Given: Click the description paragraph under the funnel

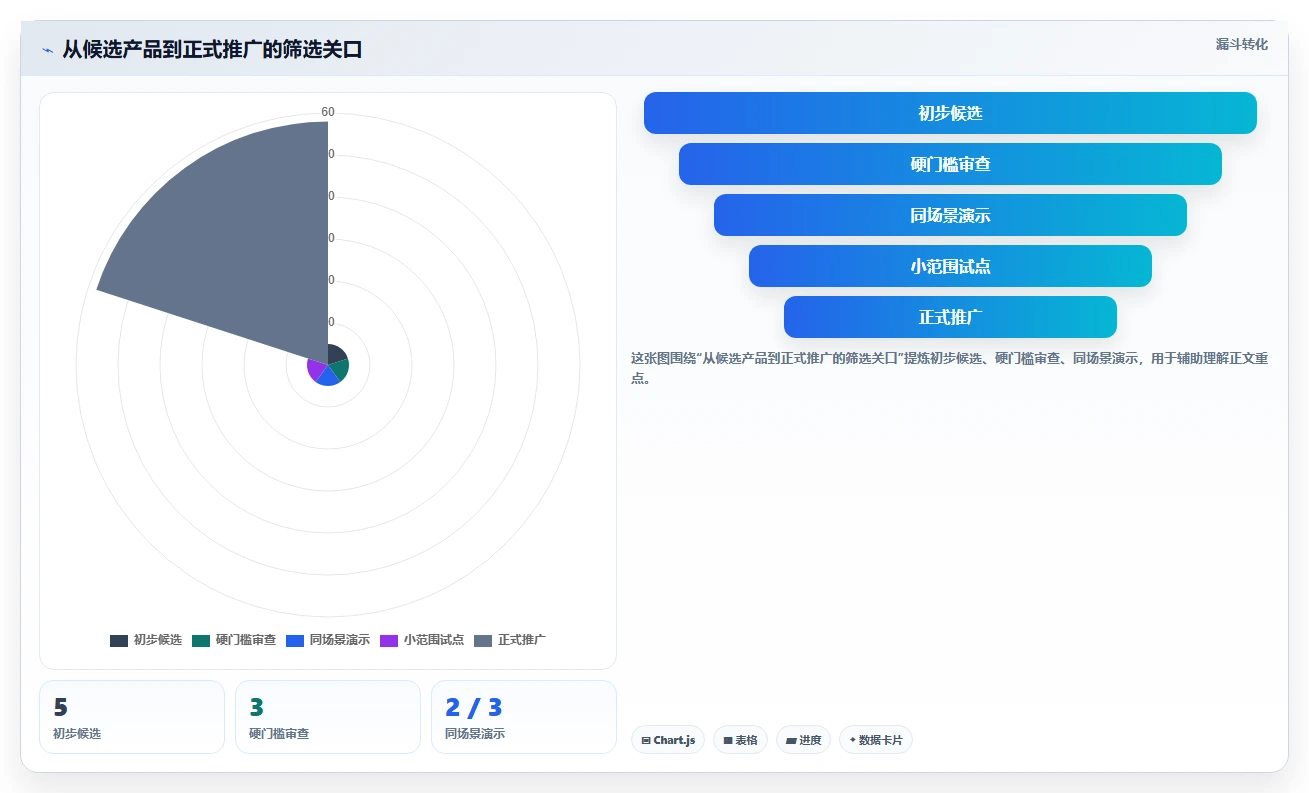Looking at the screenshot, I should pos(949,368).
